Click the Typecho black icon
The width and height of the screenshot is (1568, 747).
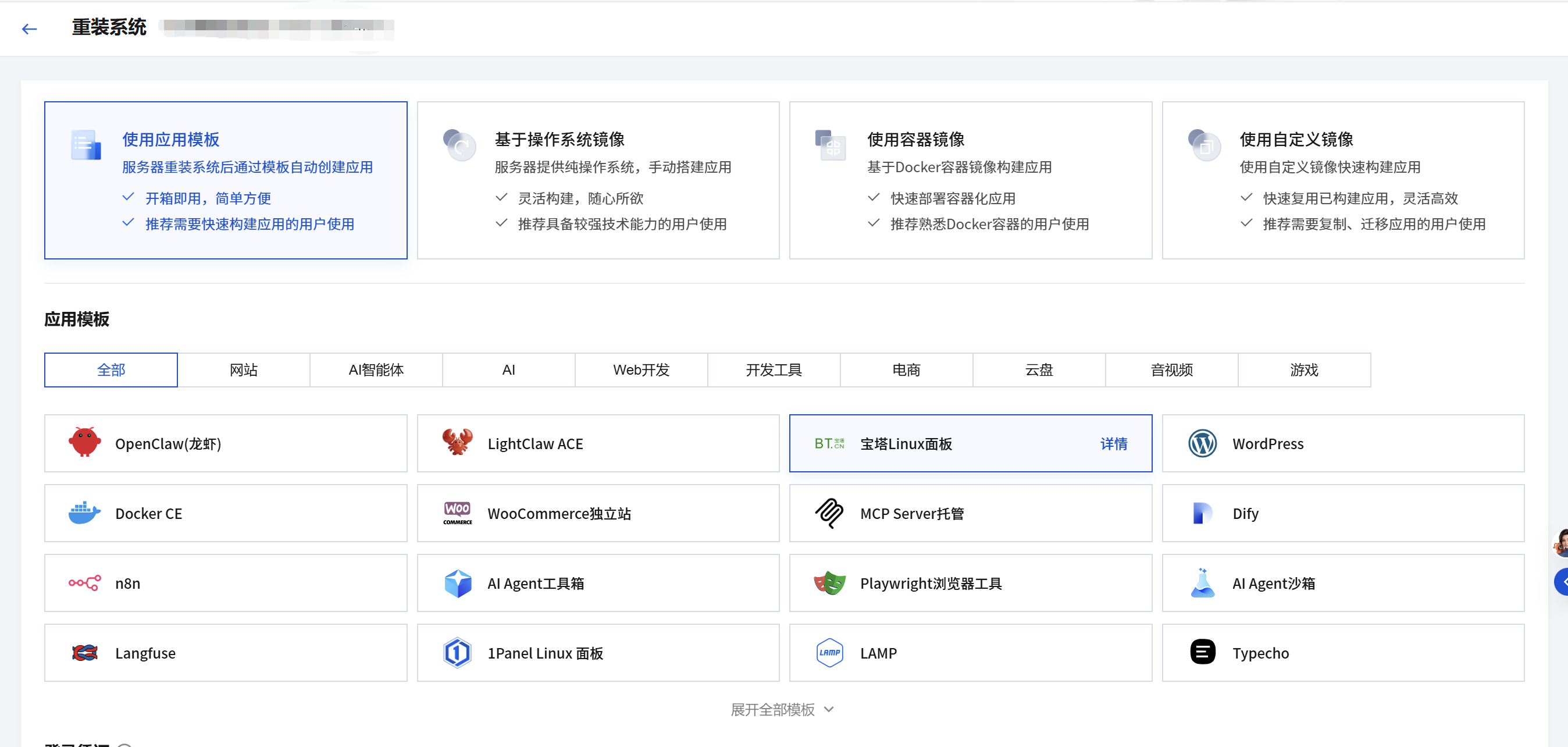(x=1202, y=652)
